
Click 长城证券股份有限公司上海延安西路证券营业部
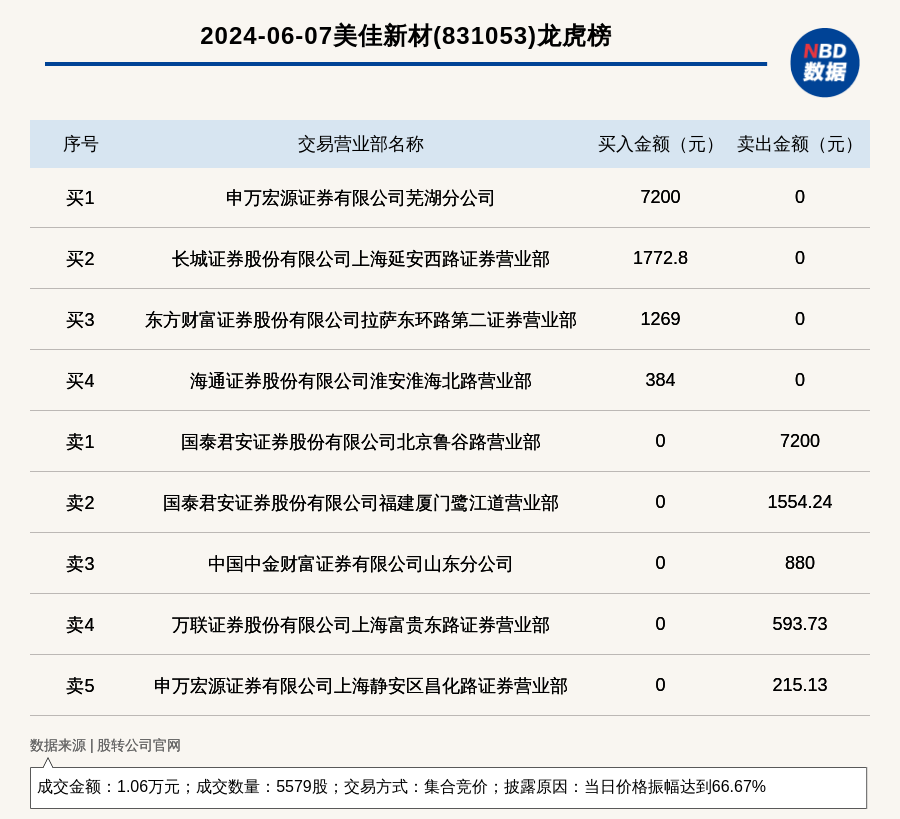point(360,259)
